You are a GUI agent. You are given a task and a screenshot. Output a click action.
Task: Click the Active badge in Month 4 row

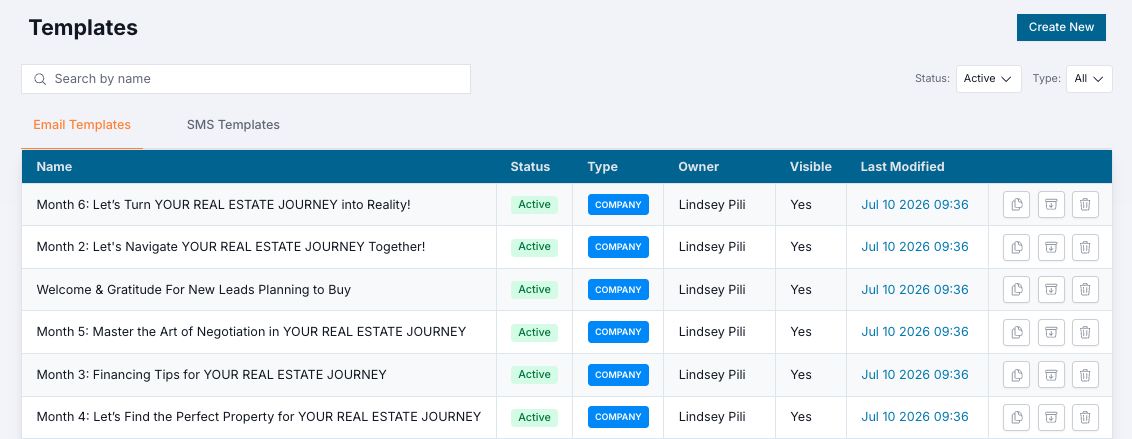point(534,417)
